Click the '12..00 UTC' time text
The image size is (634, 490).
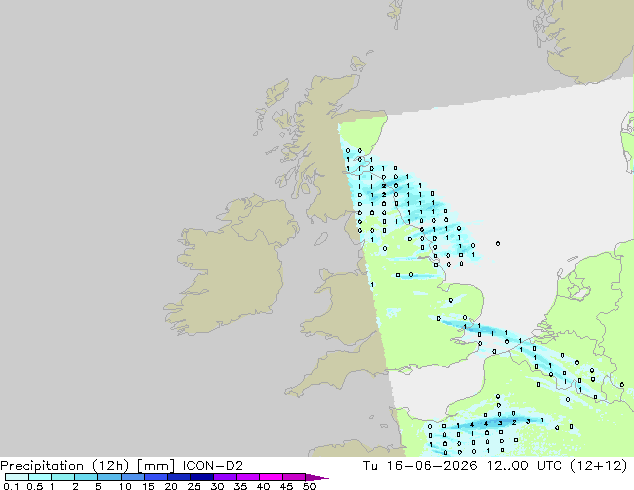coord(524,466)
